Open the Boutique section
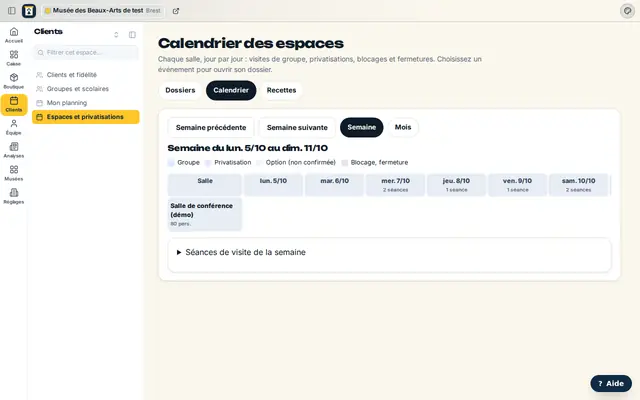The width and height of the screenshot is (640, 400). [14, 81]
